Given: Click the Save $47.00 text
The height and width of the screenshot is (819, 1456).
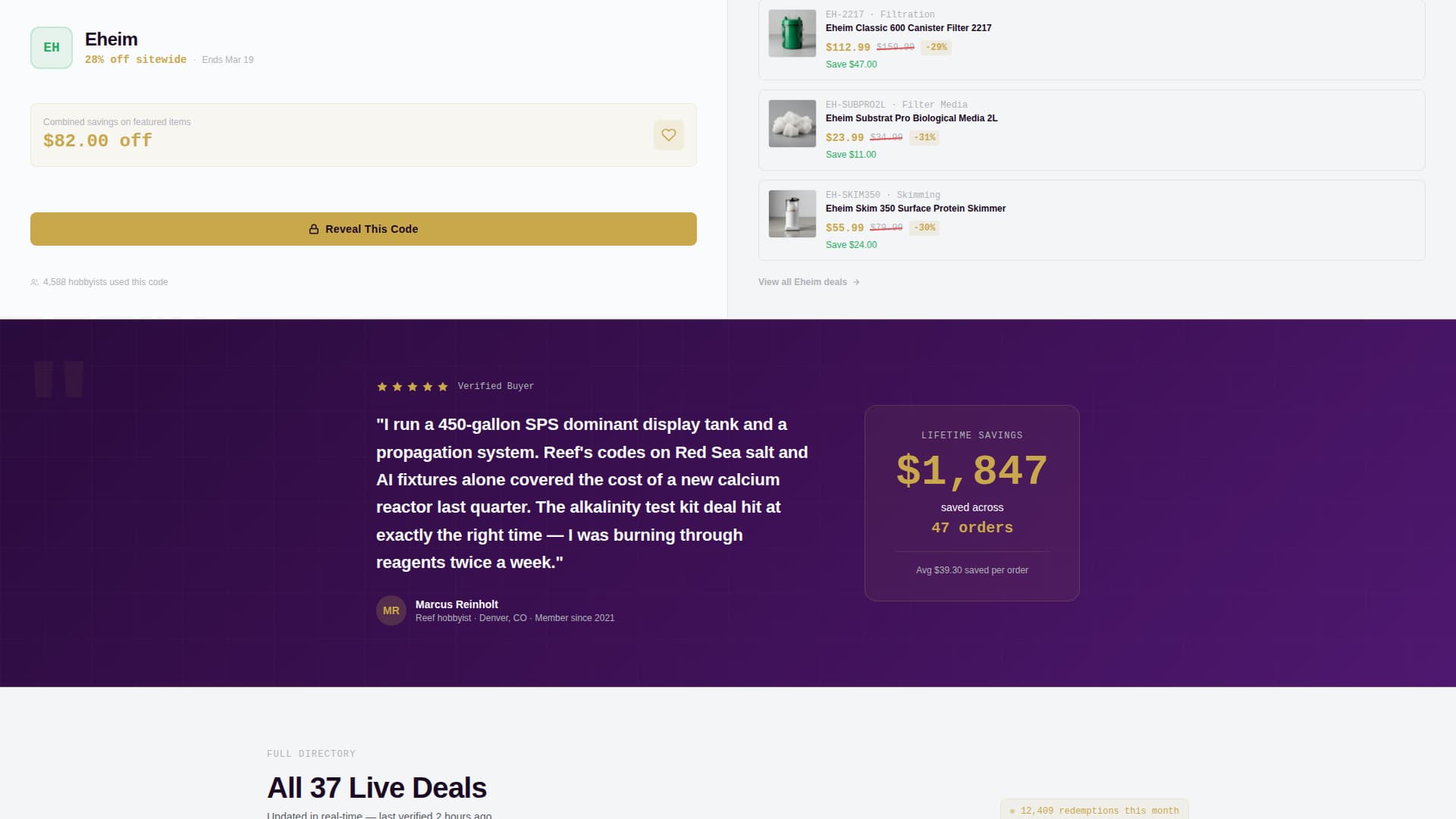Looking at the screenshot, I should 851,64.
